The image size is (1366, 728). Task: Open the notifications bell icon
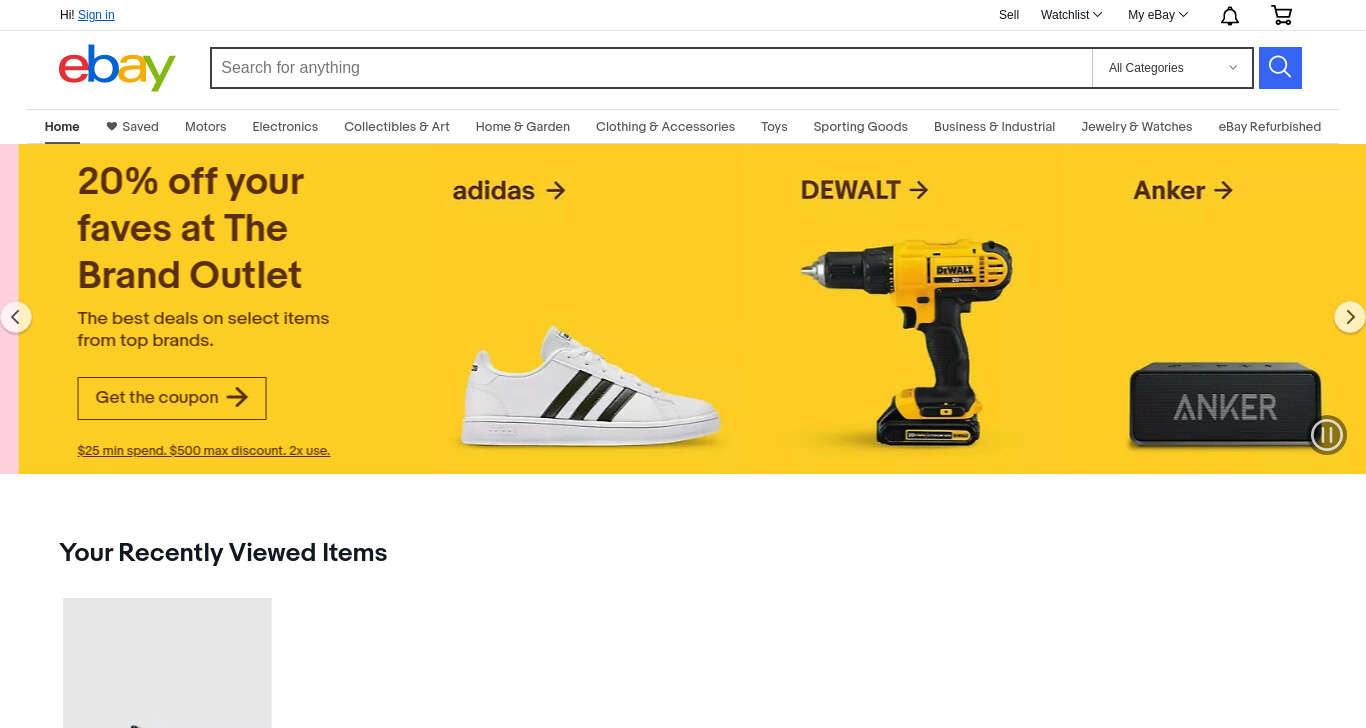pos(1230,15)
